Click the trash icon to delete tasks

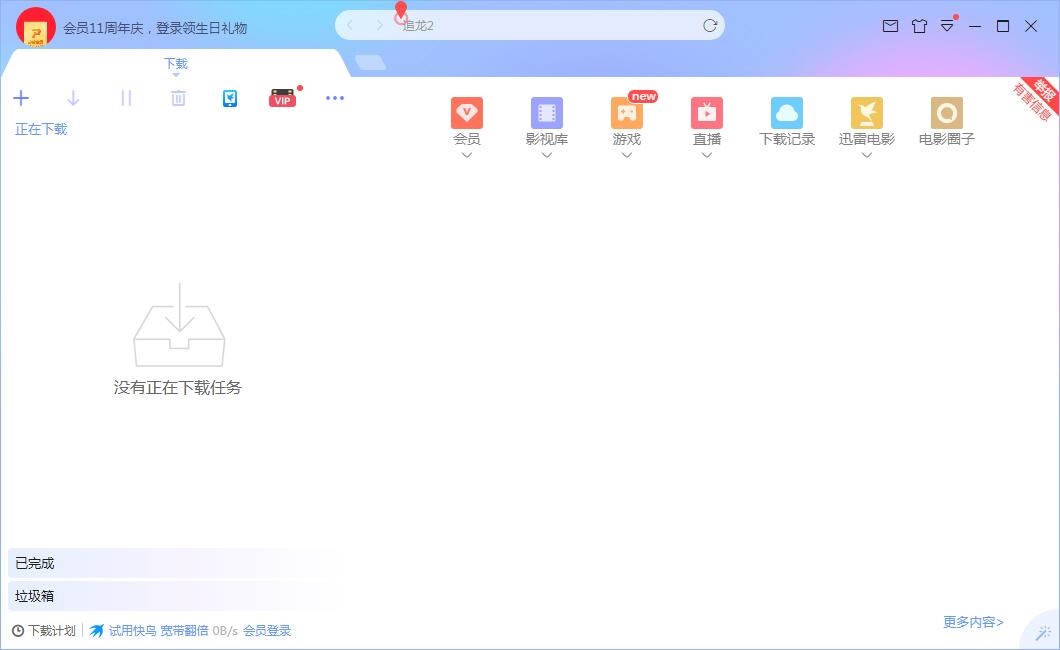click(x=178, y=98)
